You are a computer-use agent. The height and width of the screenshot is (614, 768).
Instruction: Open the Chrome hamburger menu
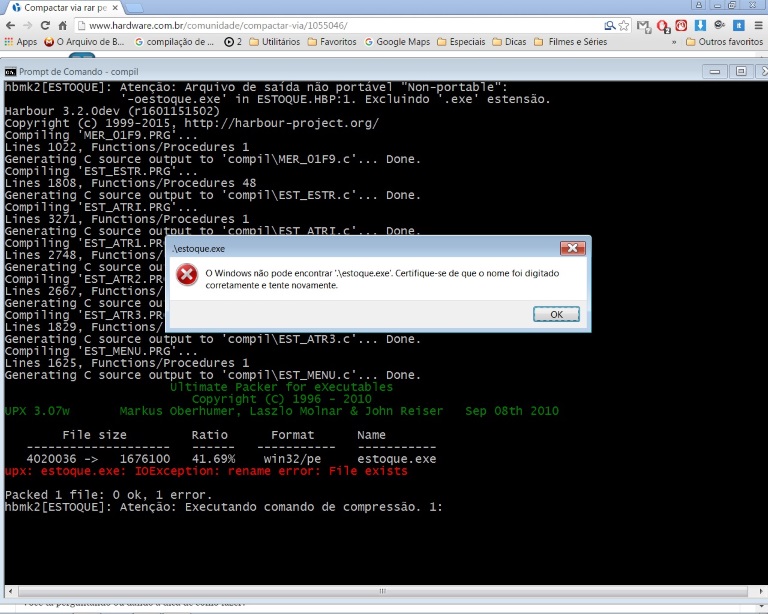click(758, 25)
